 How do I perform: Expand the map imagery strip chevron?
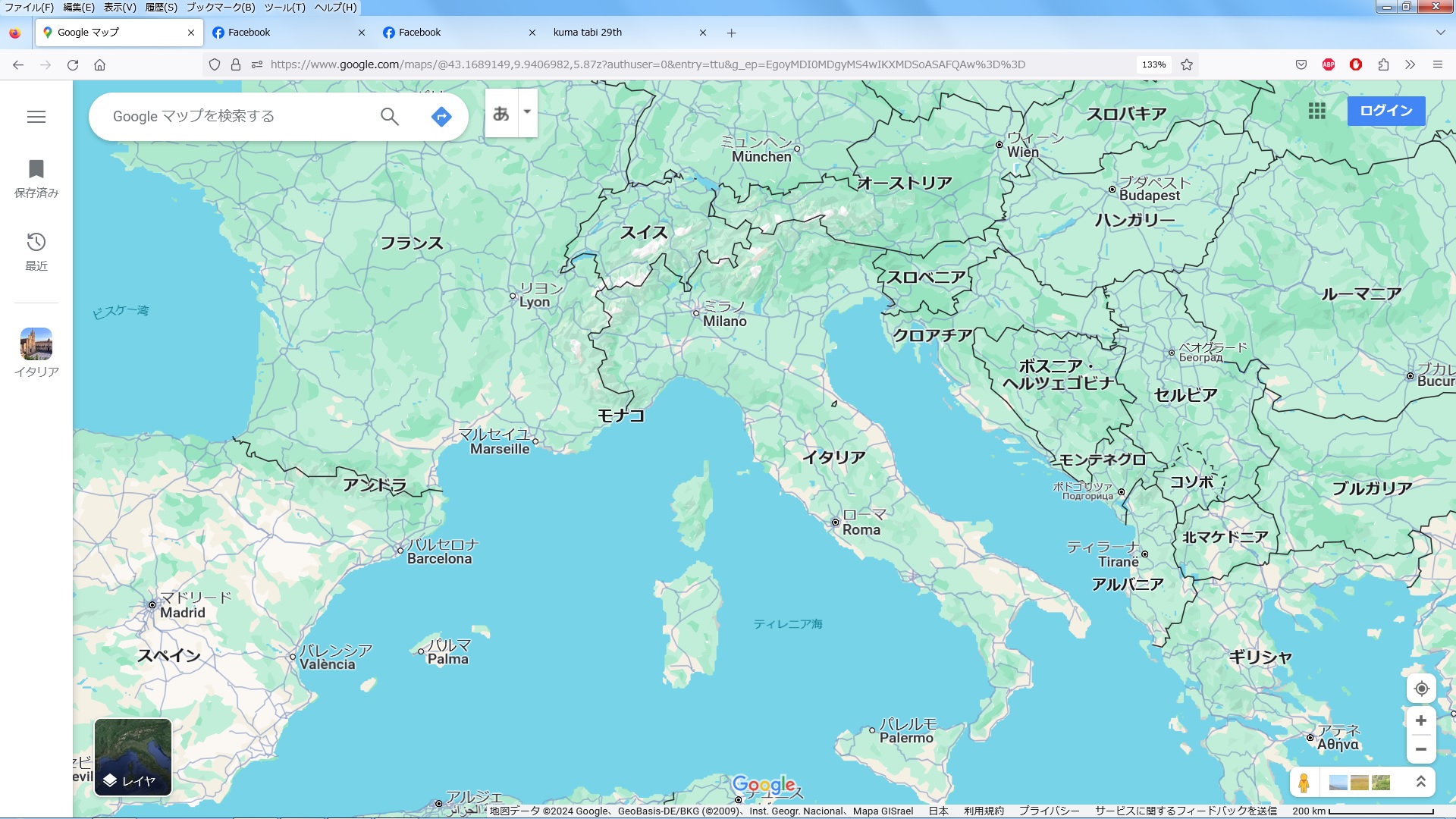[1420, 781]
